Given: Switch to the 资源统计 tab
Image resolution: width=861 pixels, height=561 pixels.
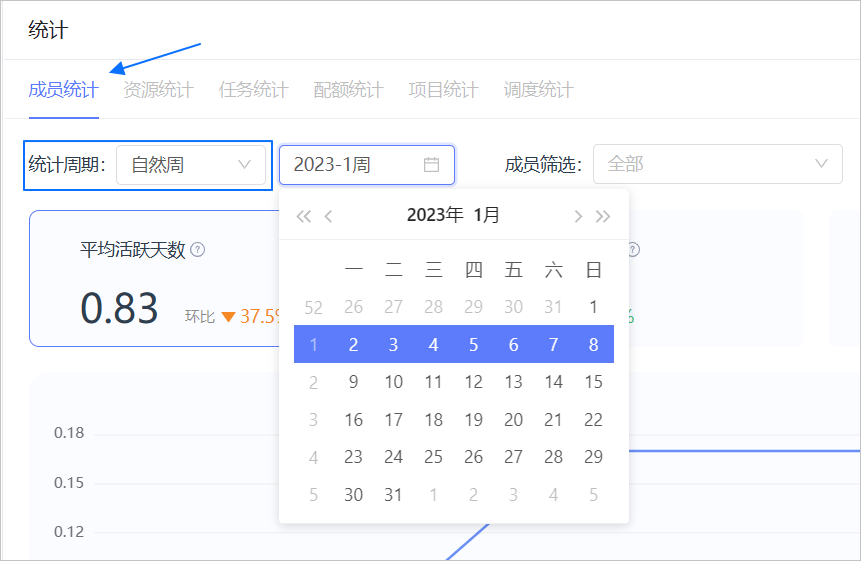Looking at the screenshot, I should click(x=158, y=90).
